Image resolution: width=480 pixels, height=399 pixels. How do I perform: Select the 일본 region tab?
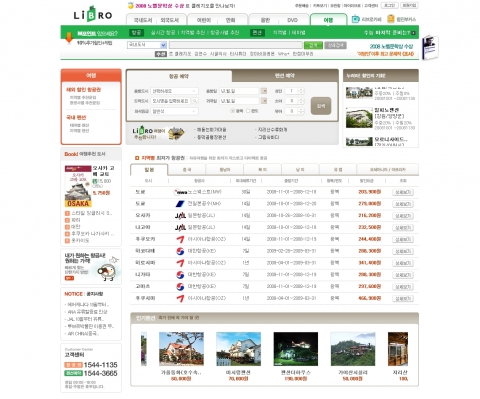(x=149, y=170)
